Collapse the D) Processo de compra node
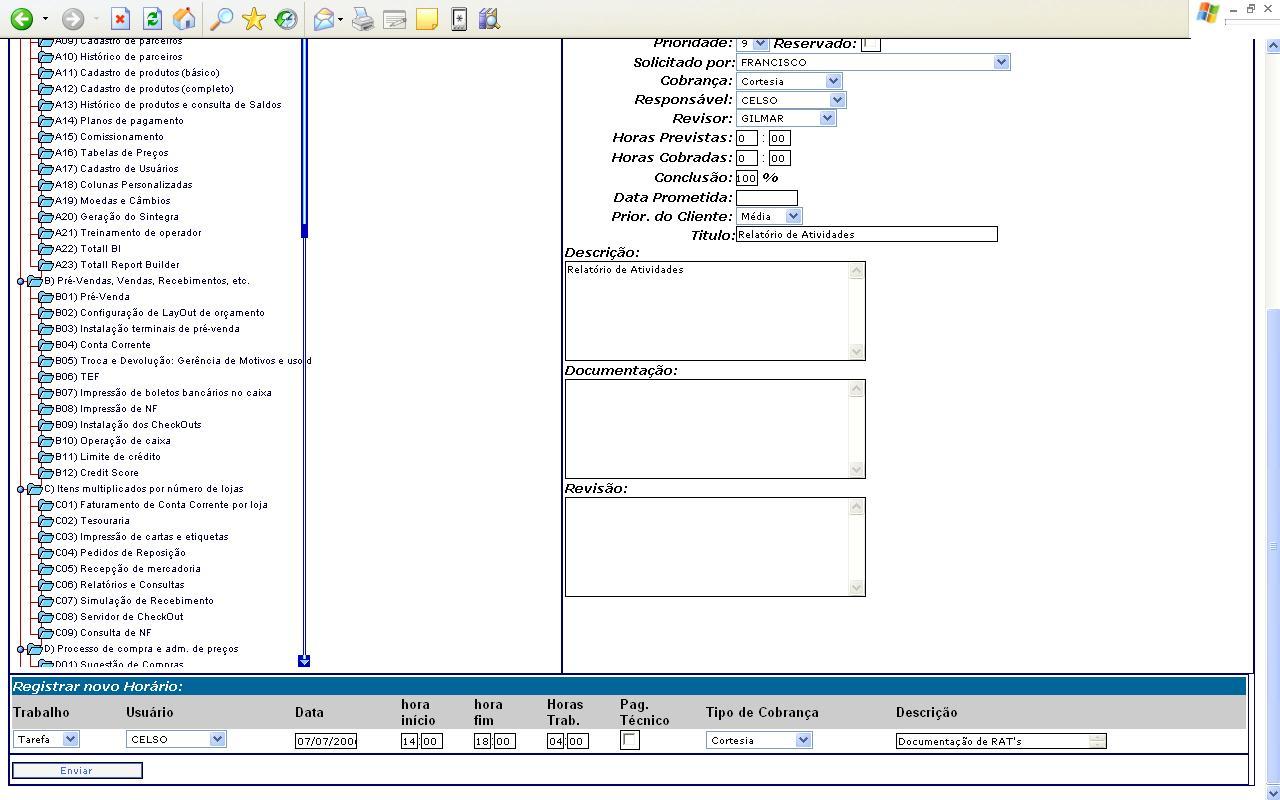This screenshot has width=1280, height=800. 20,649
